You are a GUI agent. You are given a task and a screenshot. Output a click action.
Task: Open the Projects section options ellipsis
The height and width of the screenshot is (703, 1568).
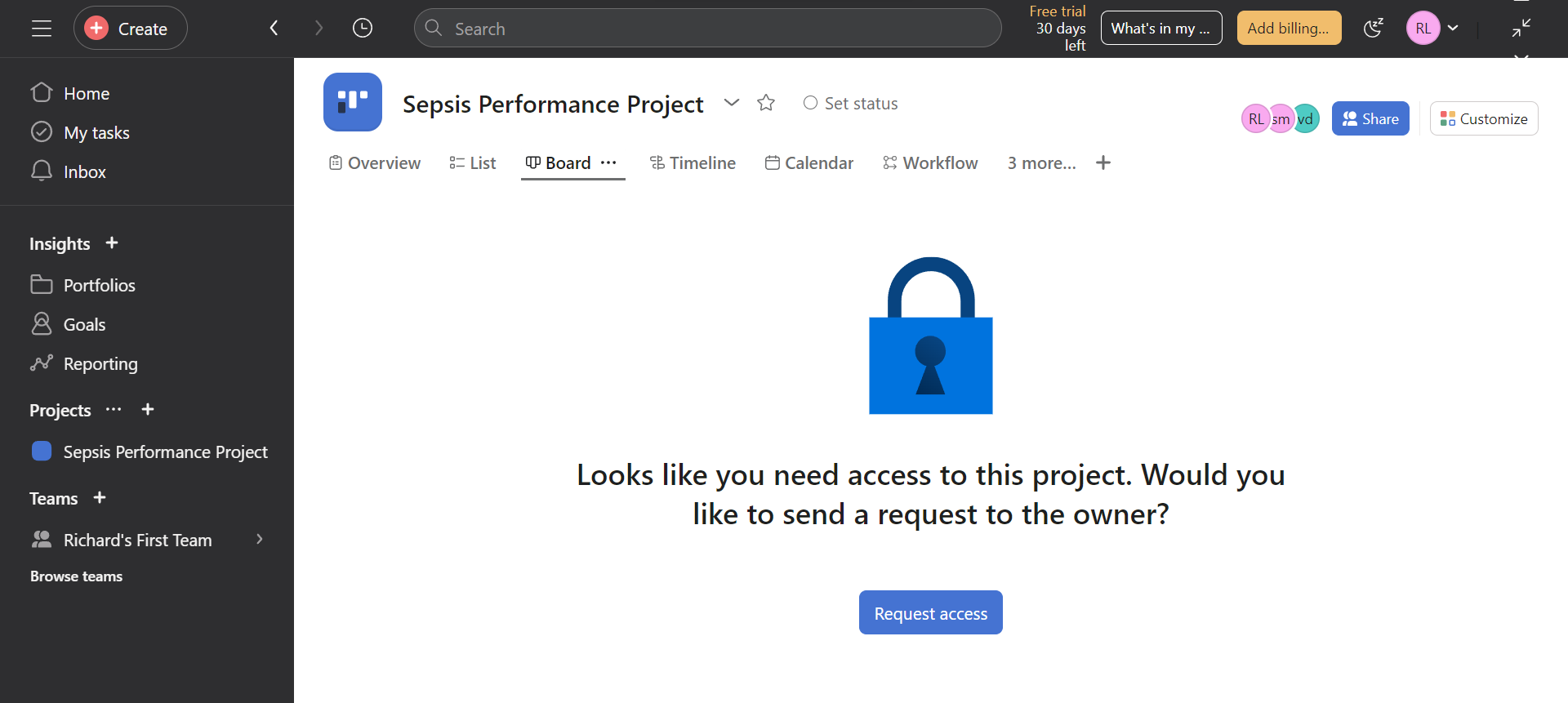114,409
